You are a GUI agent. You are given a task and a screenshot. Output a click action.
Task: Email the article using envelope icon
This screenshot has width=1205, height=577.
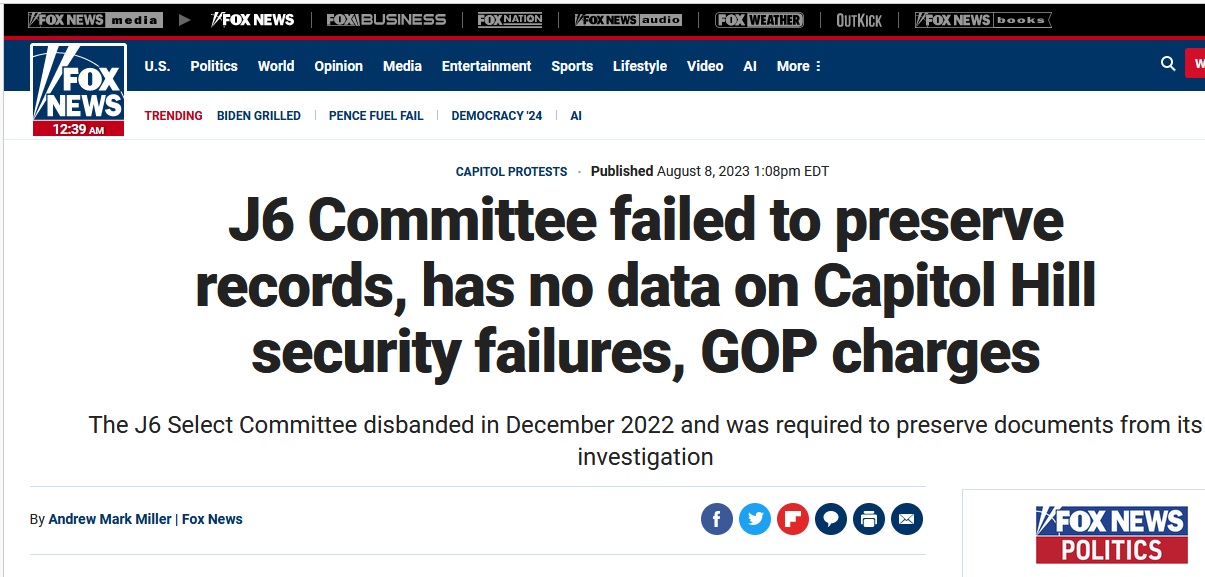[907, 519]
